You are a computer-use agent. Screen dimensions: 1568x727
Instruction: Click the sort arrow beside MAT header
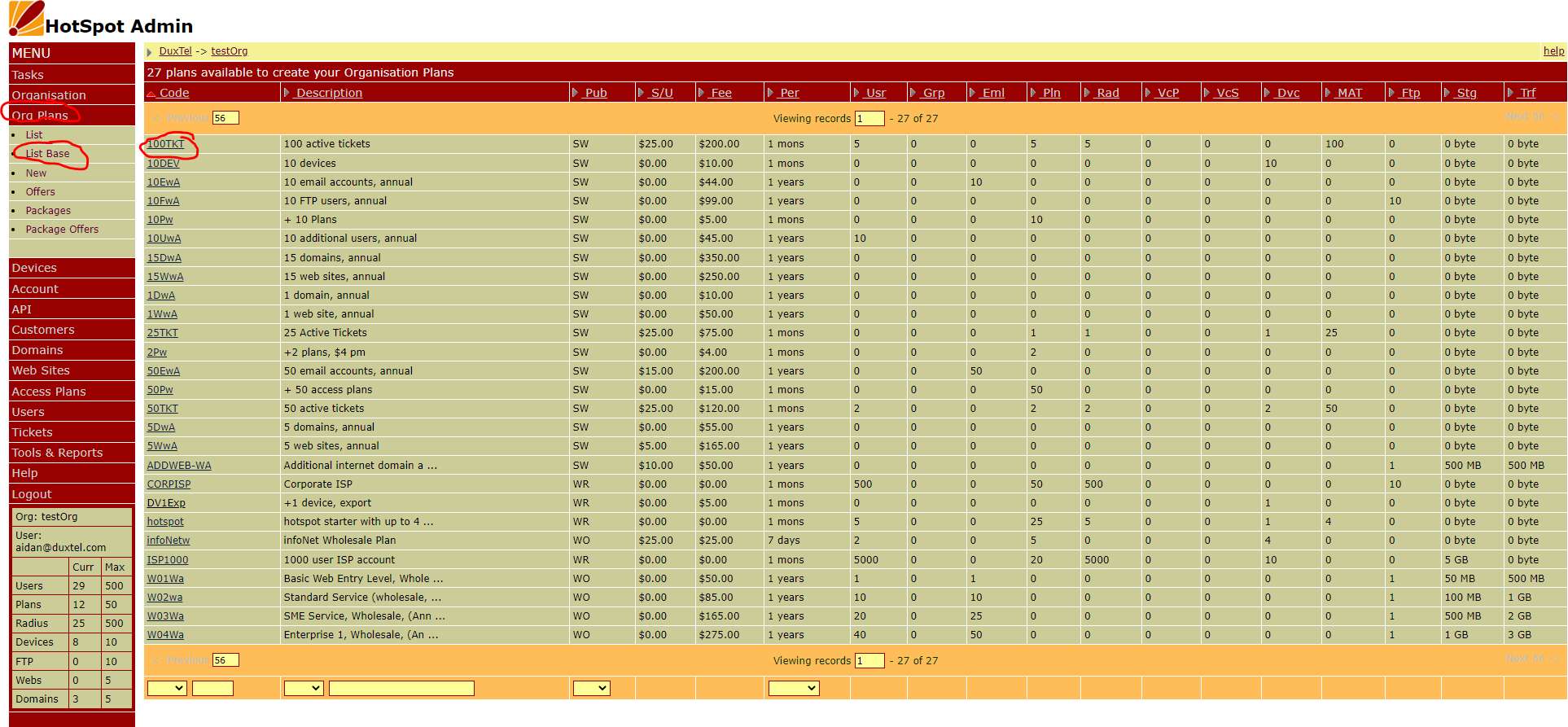tap(1329, 93)
